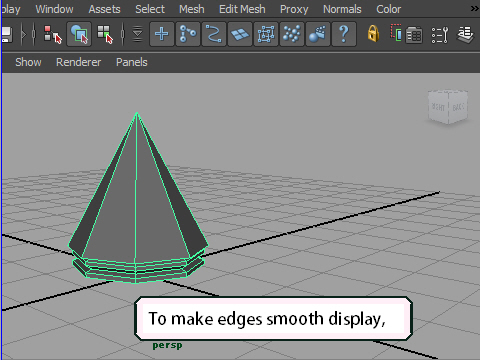The image size is (480, 360).
Task: Collapse toolbar section handle before hierarchy icon
Action: click(34, 34)
